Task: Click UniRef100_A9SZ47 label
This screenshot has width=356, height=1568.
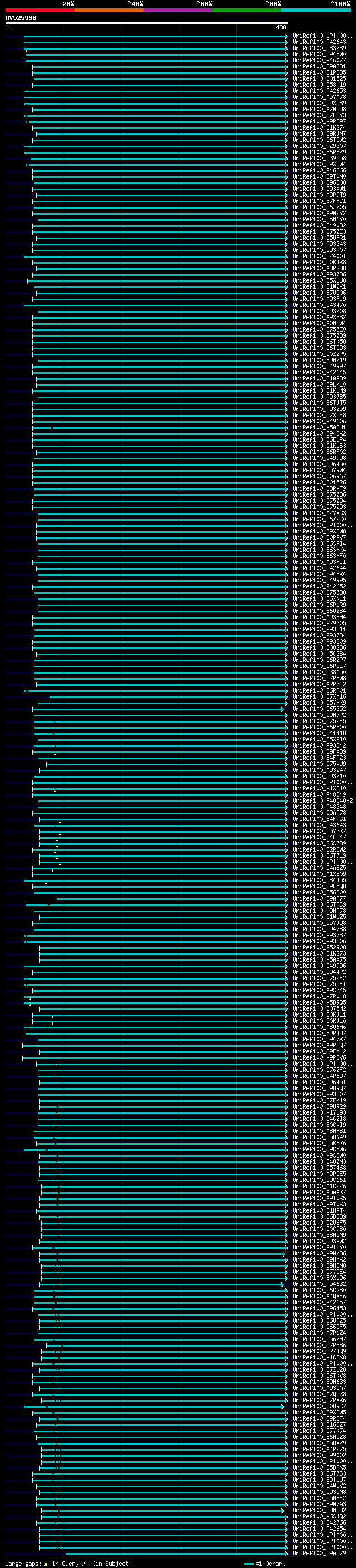Action: pos(319,770)
